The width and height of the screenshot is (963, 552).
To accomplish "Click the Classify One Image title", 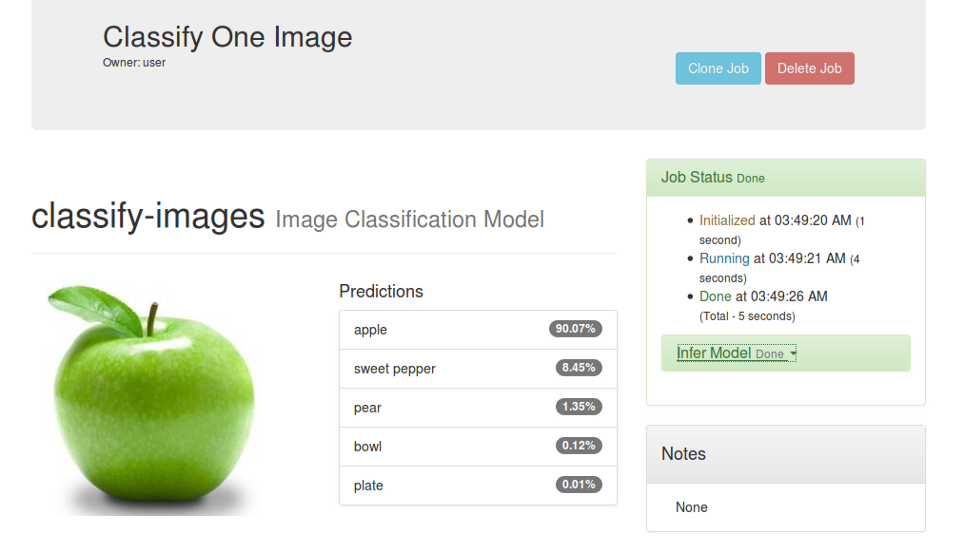I will click(x=227, y=38).
